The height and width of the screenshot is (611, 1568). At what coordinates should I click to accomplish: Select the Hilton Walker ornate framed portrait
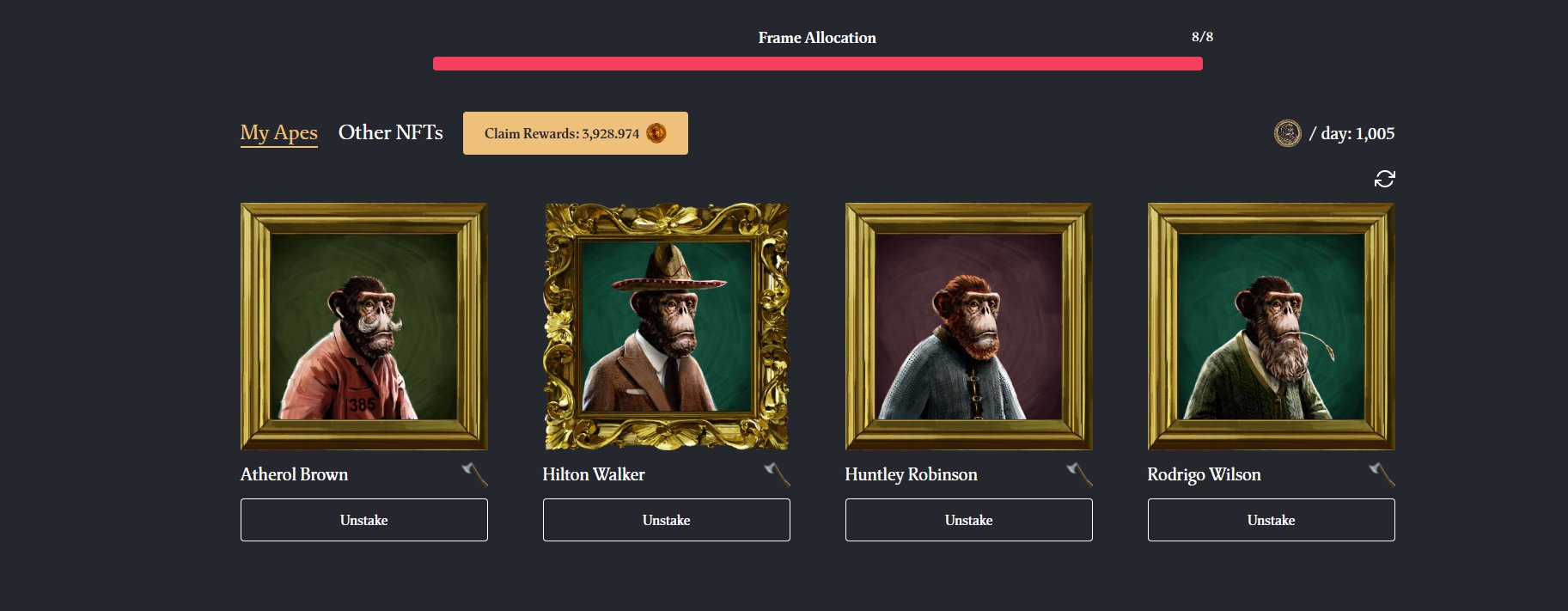667,327
